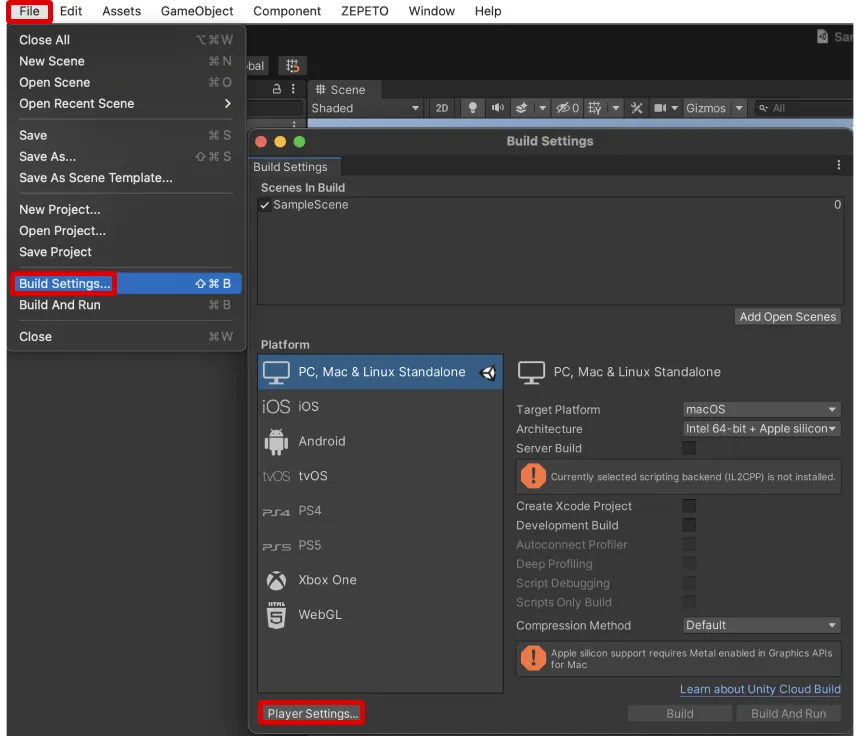Image resolution: width=860 pixels, height=736 pixels.
Task: Tick Deep Profiling checkbox
Action: [x=689, y=563]
